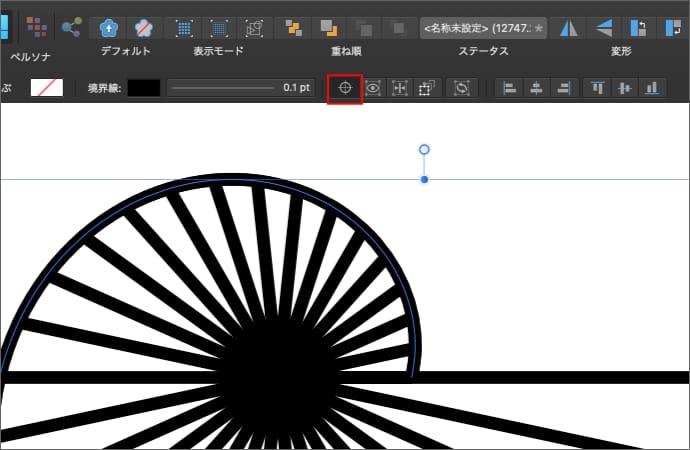Toggle the cycle selection box button
The height and width of the screenshot is (450, 690).
click(462, 88)
